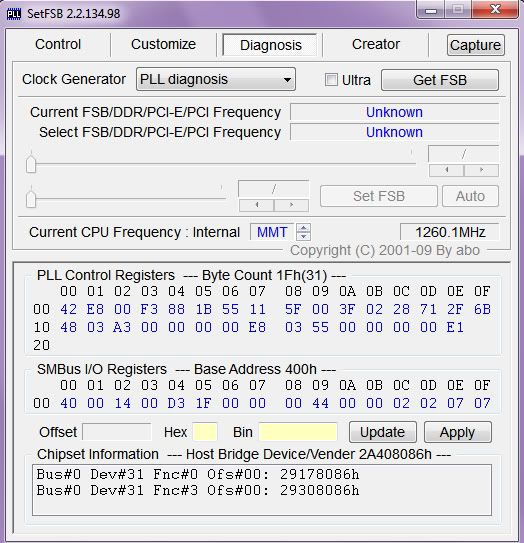Click SMBus register value 14
Screen dimensions: 524x543
coord(123,403)
